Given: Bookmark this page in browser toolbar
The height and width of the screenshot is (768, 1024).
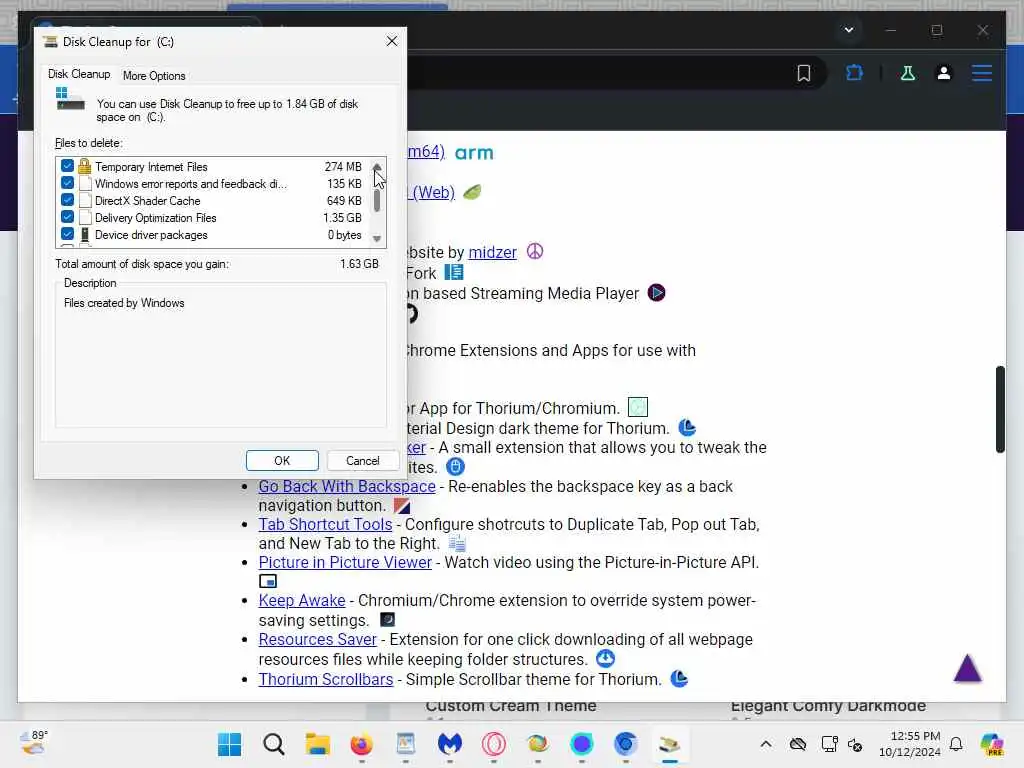Looking at the screenshot, I should [x=804, y=73].
